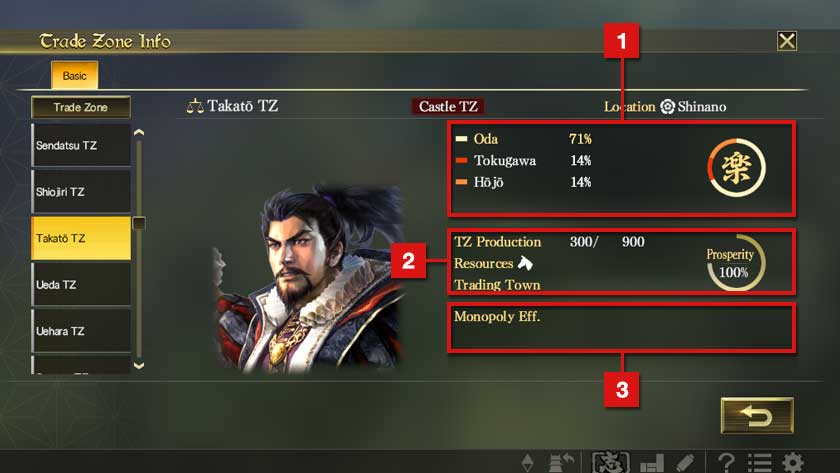Click the kanji emblem icon in bottom bar

point(610,463)
